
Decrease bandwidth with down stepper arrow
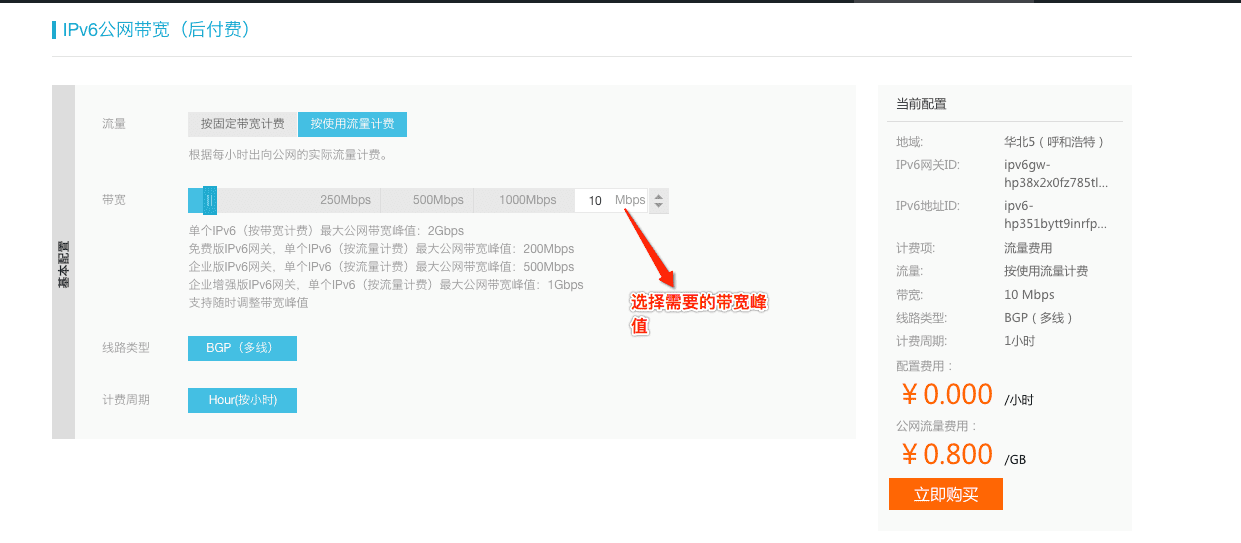click(658, 206)
